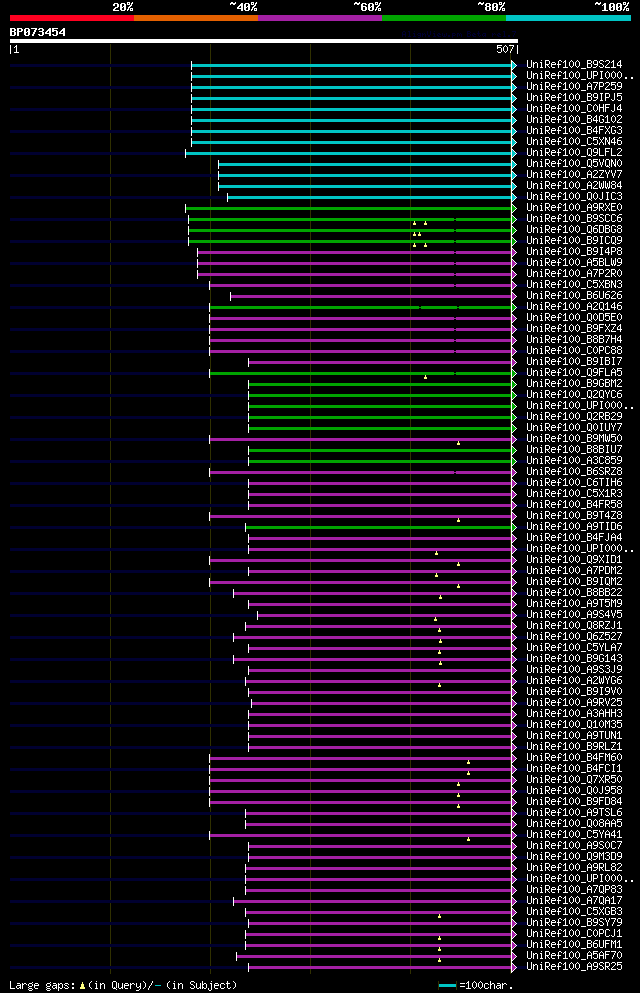Screen dimensions: 640x993
Task: Select label UniRef100_C5YA41
Action: point(574,834)
